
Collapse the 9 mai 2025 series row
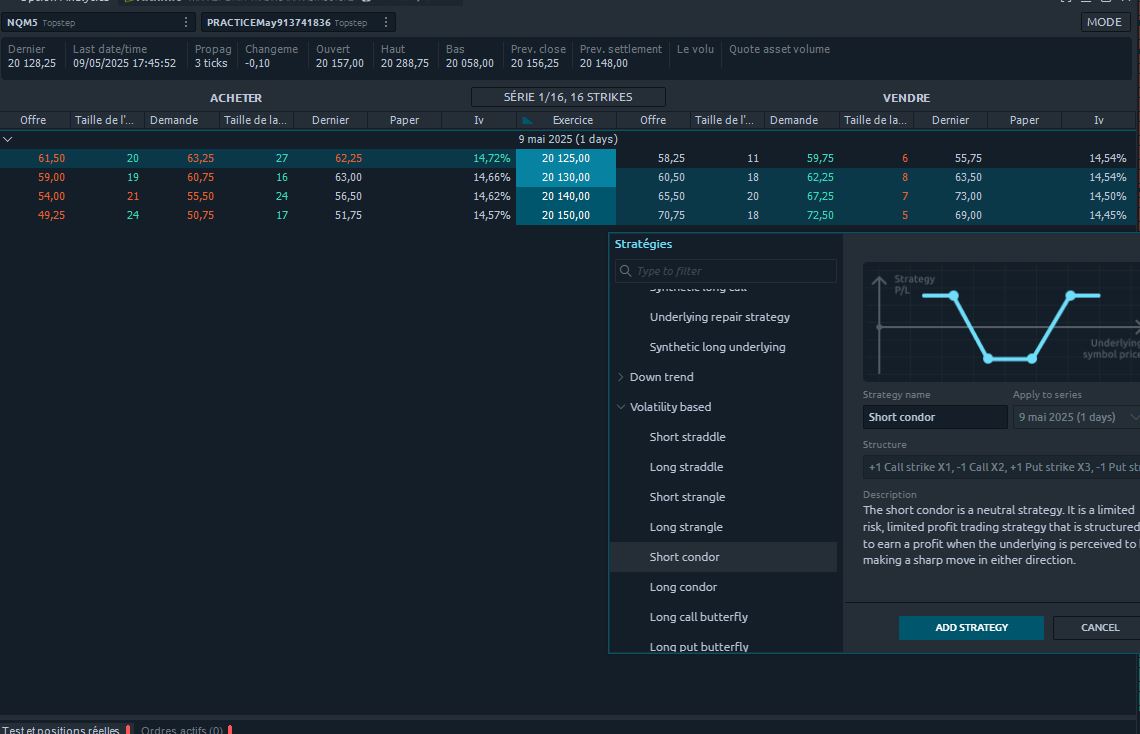8,140
